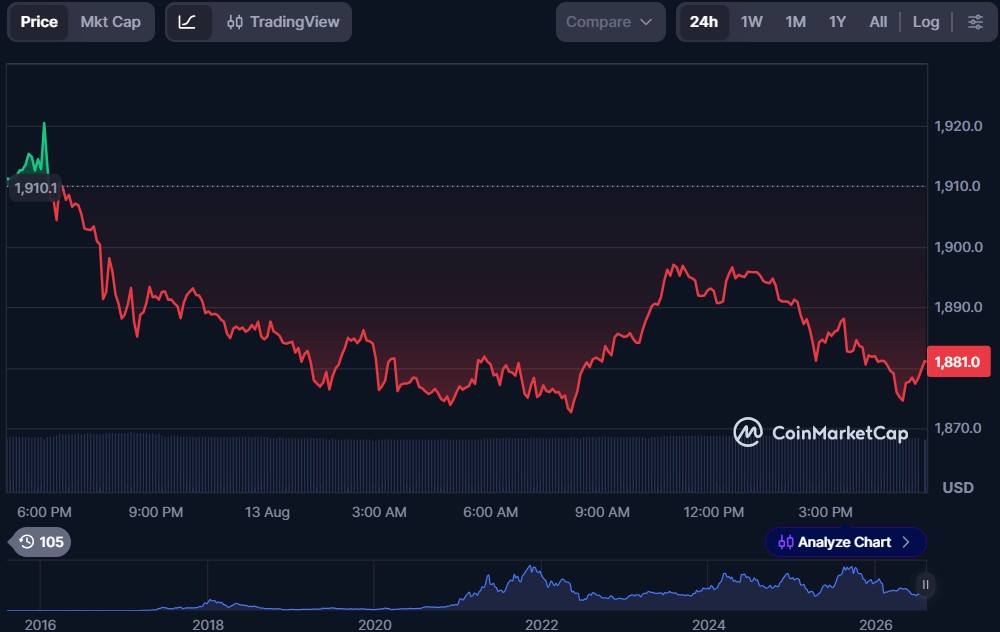This screenshot has width=1000, height=632.
Task: Click the 1,920.0 axis value
Action: tap(958, 126)
